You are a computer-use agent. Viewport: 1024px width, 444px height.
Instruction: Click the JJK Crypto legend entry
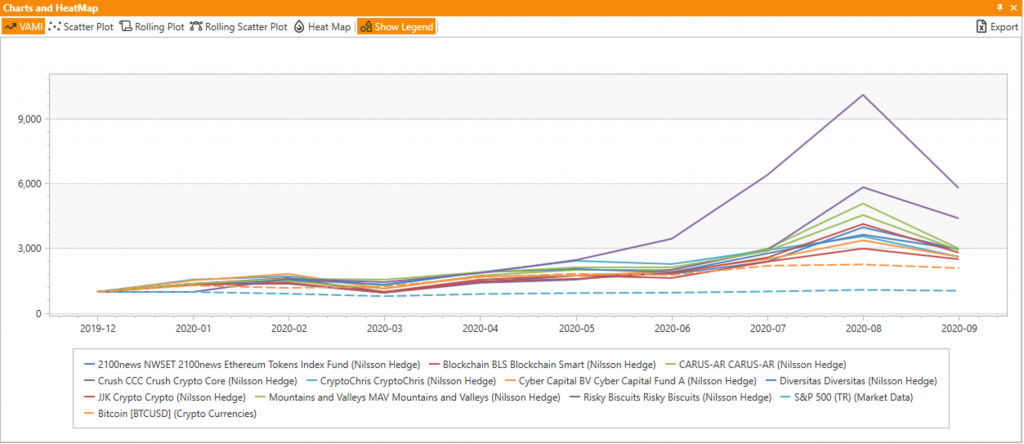(172, 397)
